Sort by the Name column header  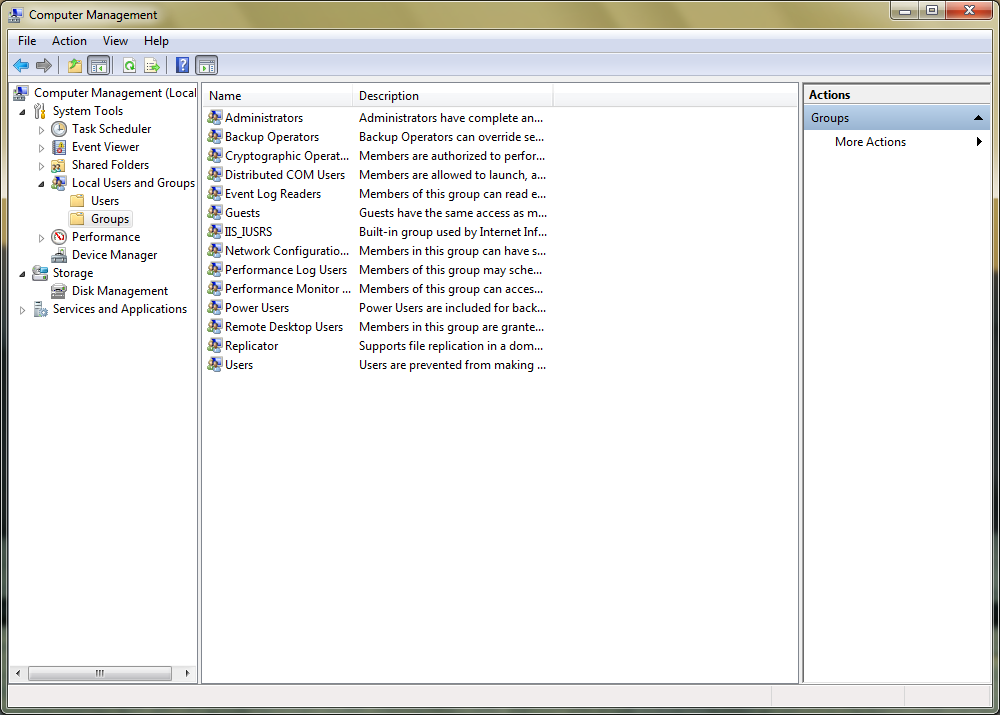tap(277, 96)
